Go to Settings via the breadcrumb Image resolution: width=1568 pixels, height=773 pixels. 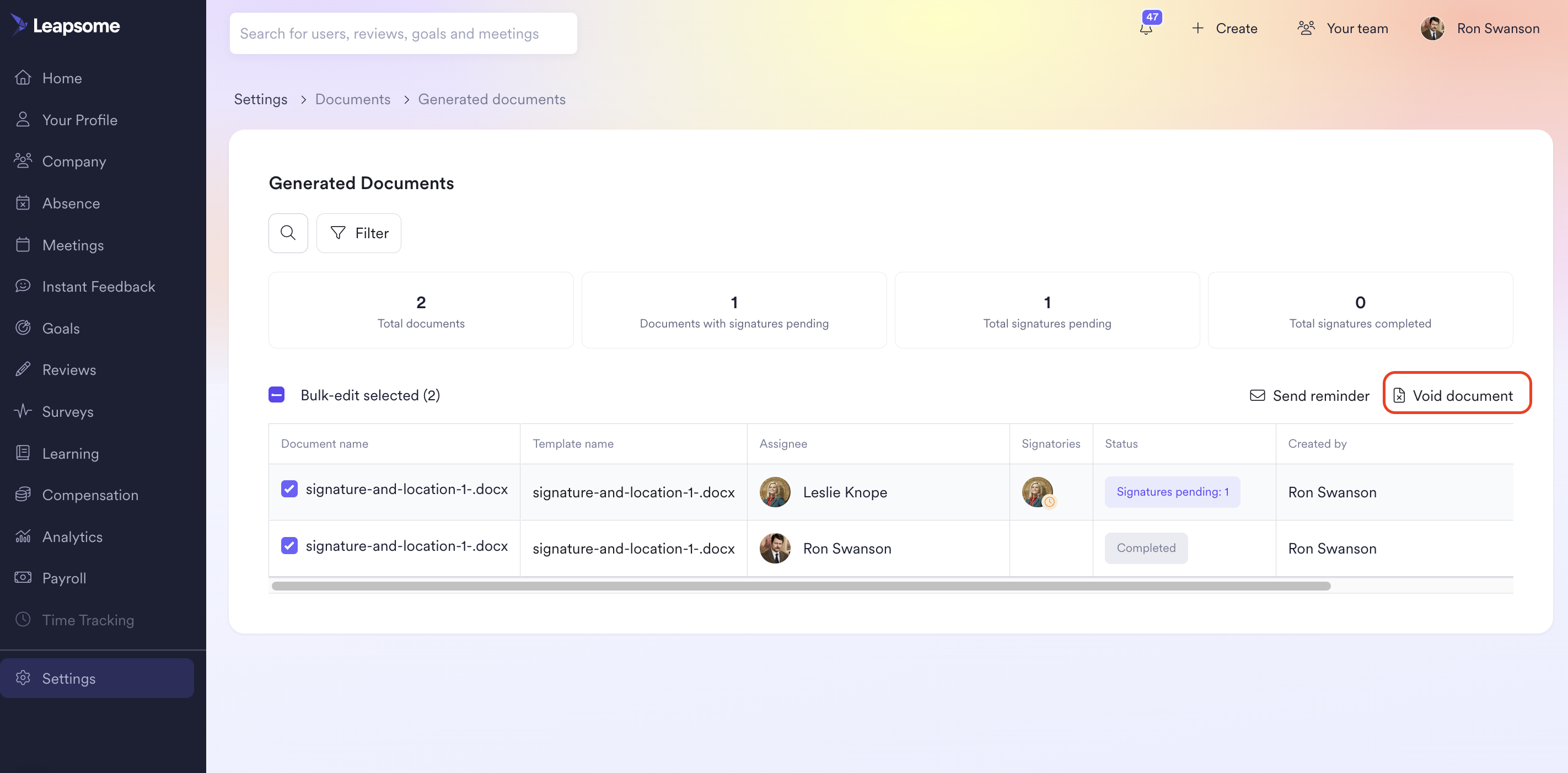pyautogui.click(x=261, y=99)
